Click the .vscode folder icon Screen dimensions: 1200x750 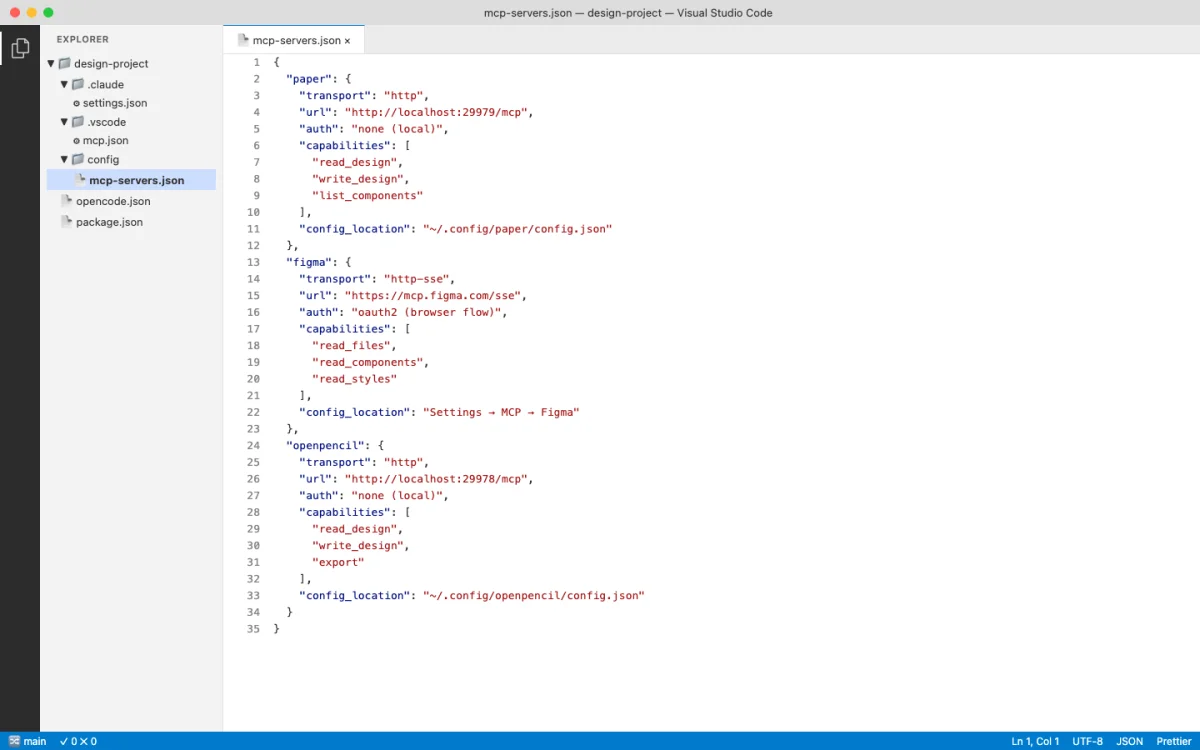(x=78, y=122)
